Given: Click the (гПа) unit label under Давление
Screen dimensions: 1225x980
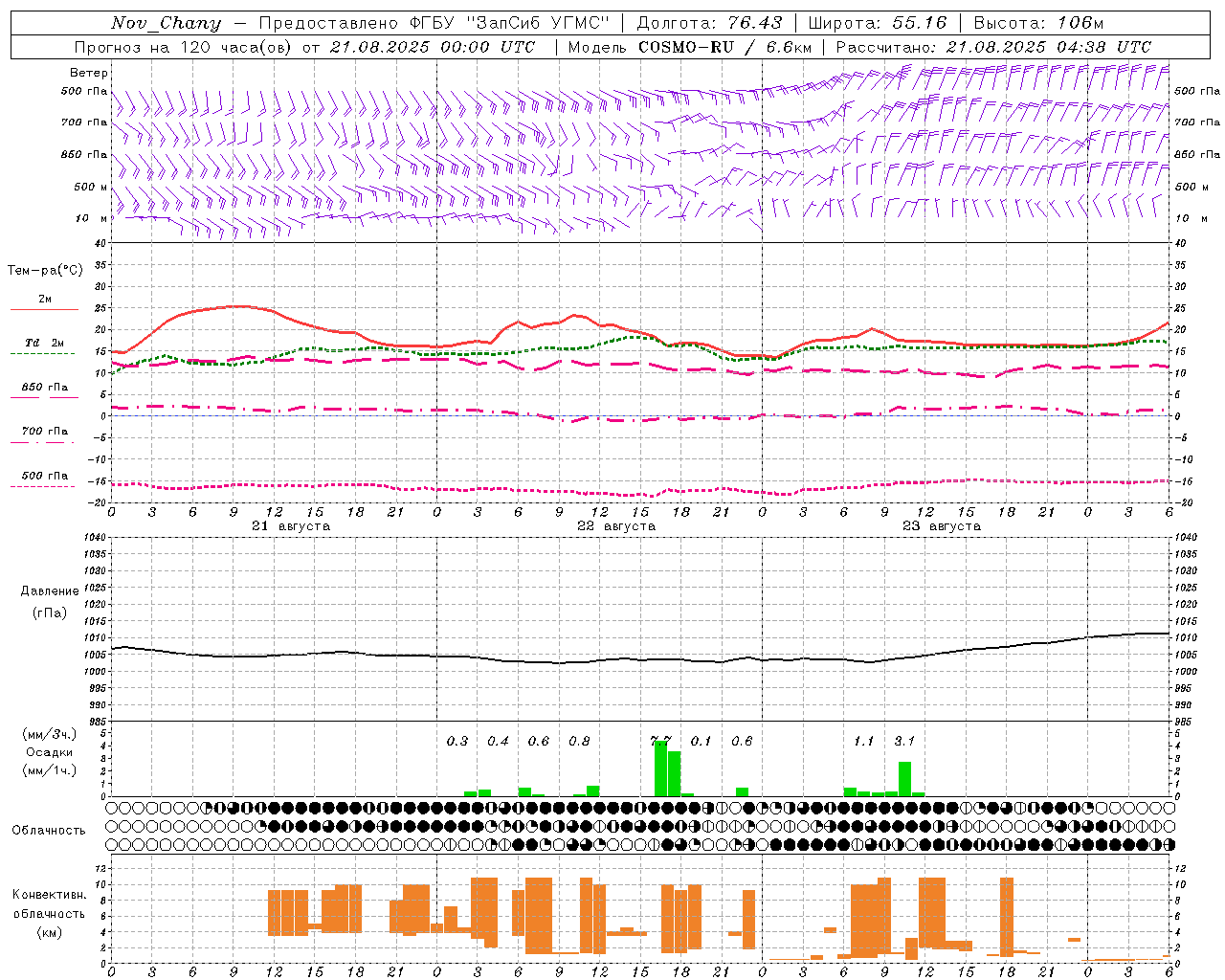Looking at the screenshot, I should pos(50,613).
